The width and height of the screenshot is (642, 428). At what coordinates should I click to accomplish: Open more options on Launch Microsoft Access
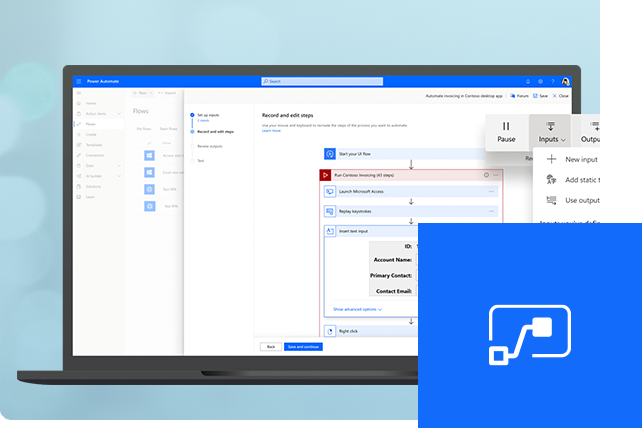[491, 191]
